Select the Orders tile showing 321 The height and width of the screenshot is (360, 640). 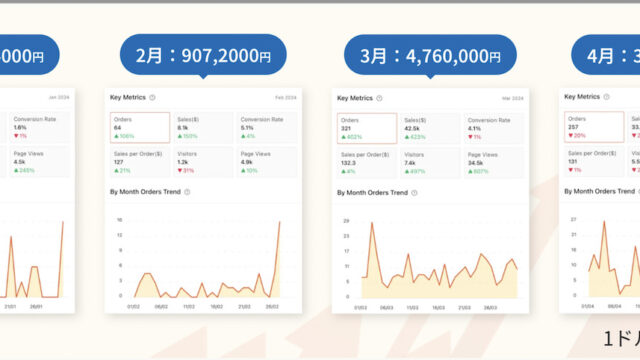[367, 129]
